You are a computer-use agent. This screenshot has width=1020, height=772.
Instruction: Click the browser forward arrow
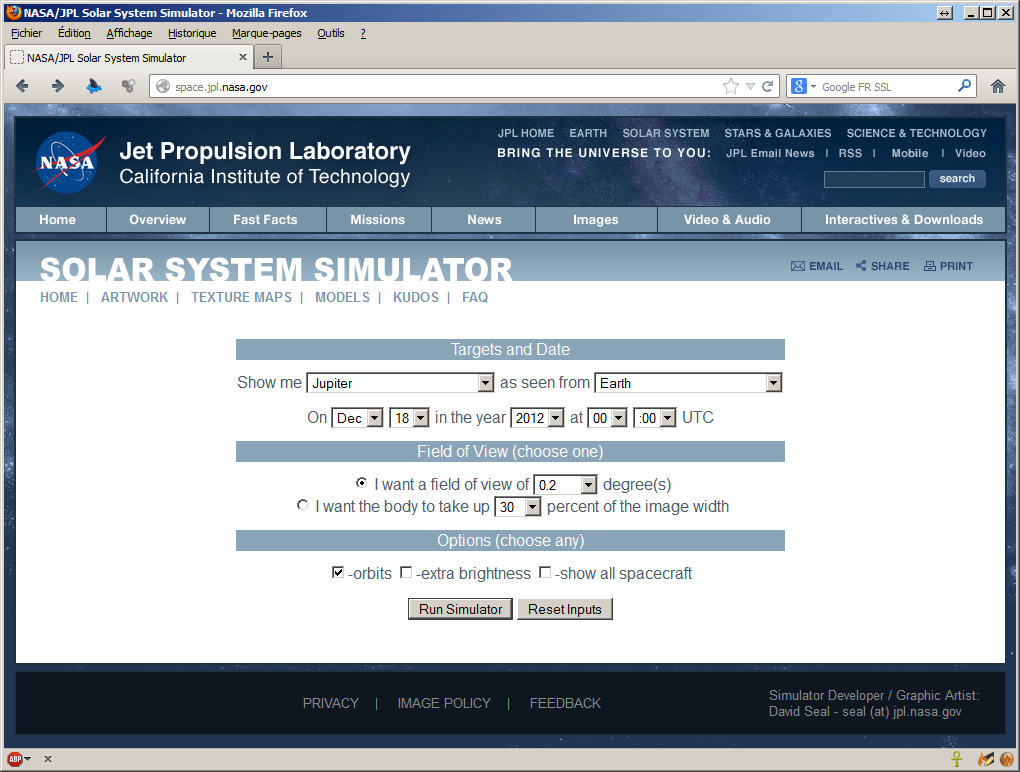(x=58, y=86)
